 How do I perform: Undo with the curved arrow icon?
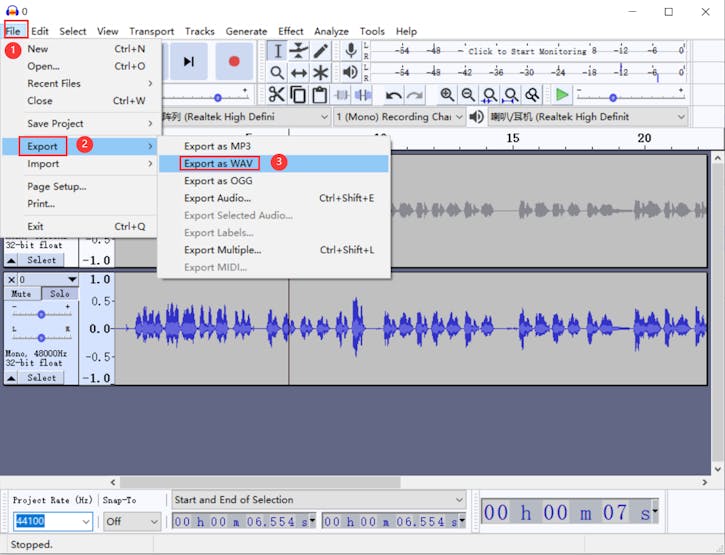click(393, 95)
